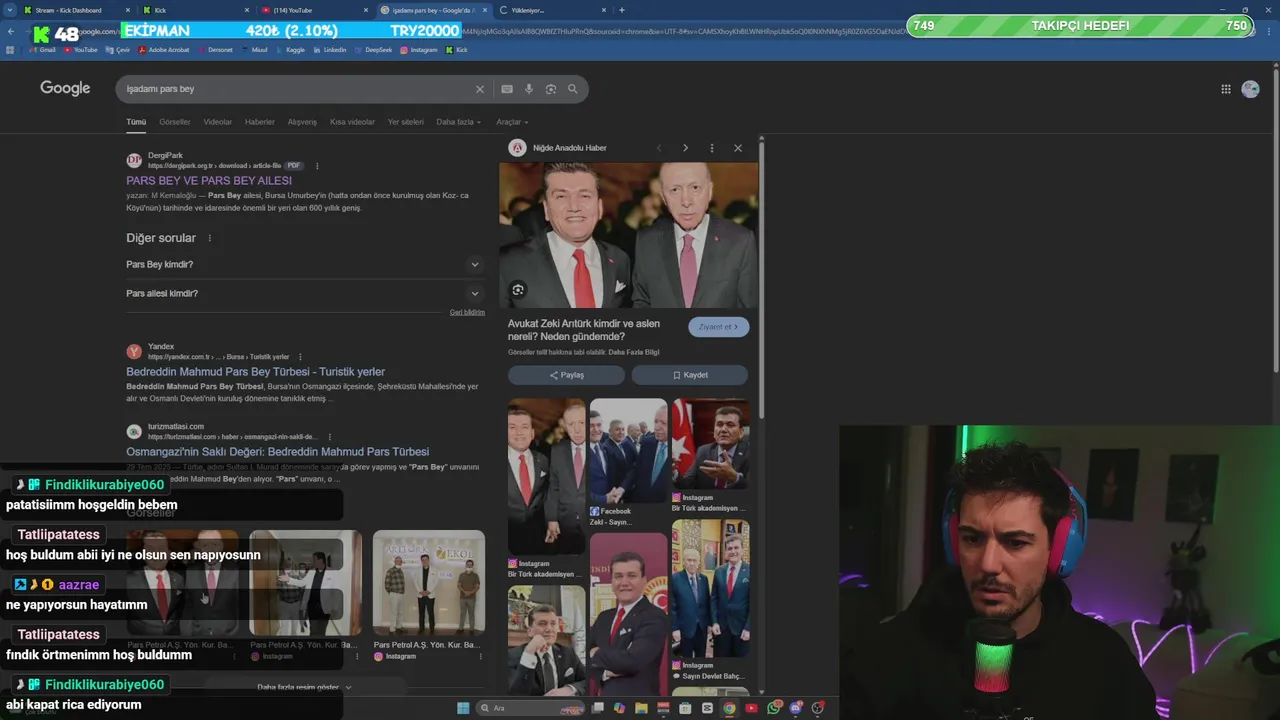This screenshot has height=720, width=1280.
Task: Open the DeepSeek bookmark
Action: pyautogui.click(x=373, y=50)
